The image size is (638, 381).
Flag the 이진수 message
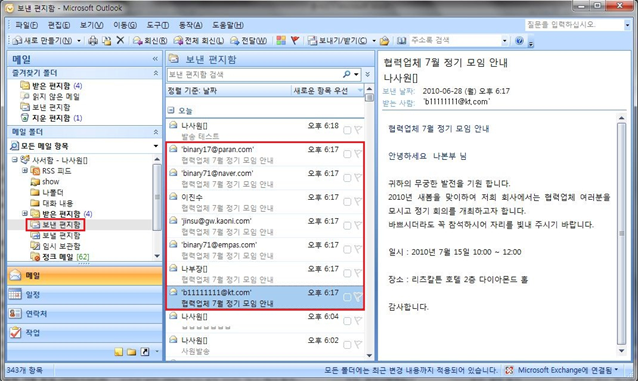coord(358,201)
